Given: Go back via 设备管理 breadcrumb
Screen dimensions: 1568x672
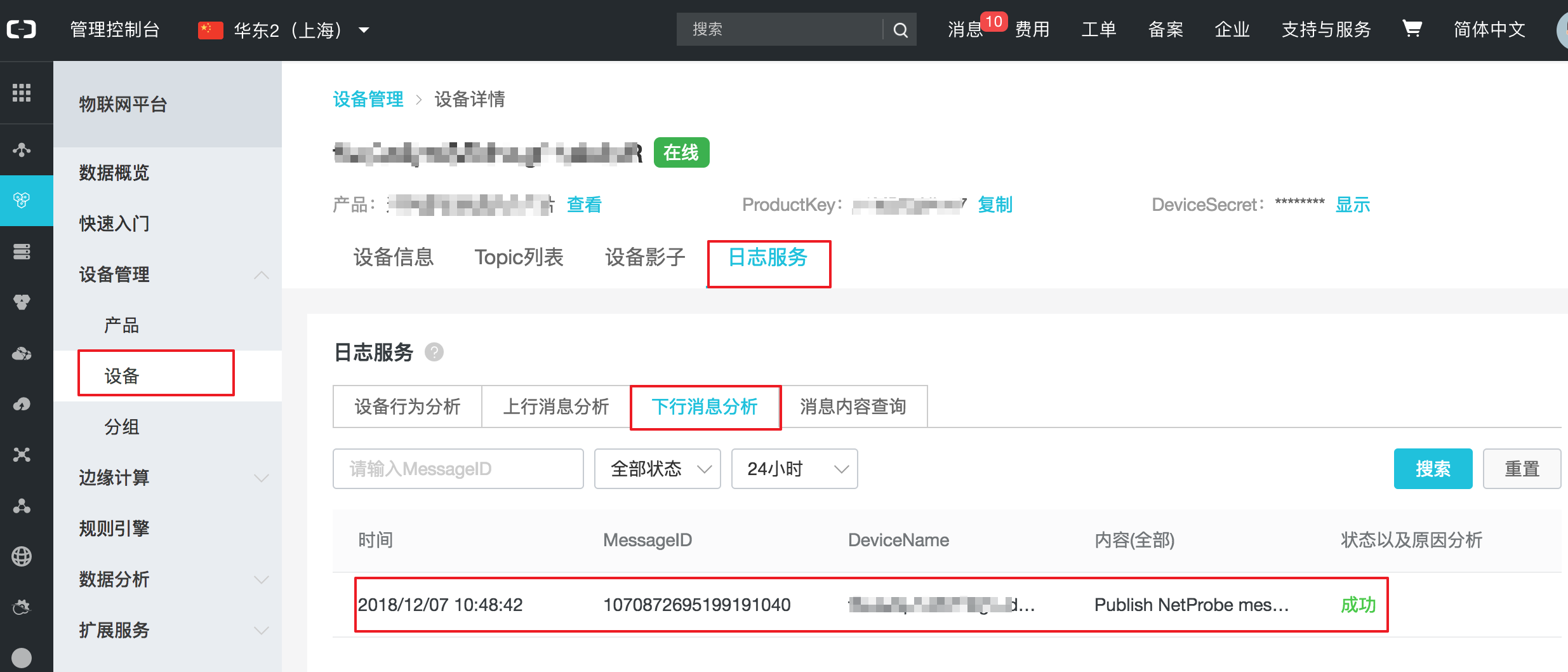Looking at the screenshot, I should click(368, 99).
